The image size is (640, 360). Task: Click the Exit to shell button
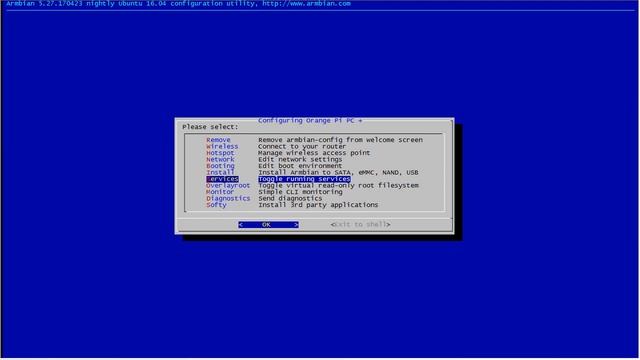360,224
